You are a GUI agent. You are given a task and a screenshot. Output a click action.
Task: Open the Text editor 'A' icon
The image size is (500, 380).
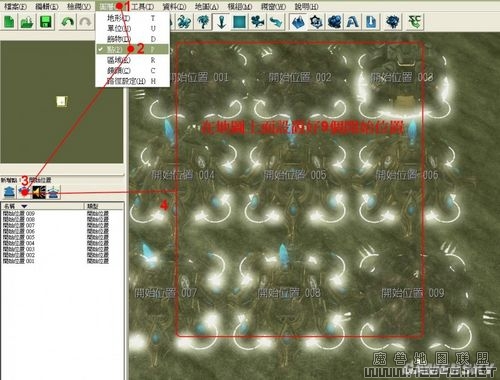pos(353,22)
